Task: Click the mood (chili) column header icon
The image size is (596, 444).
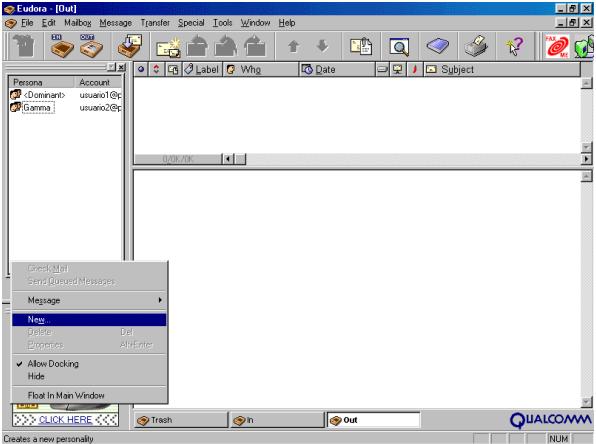Action: [x=415, y=70]
